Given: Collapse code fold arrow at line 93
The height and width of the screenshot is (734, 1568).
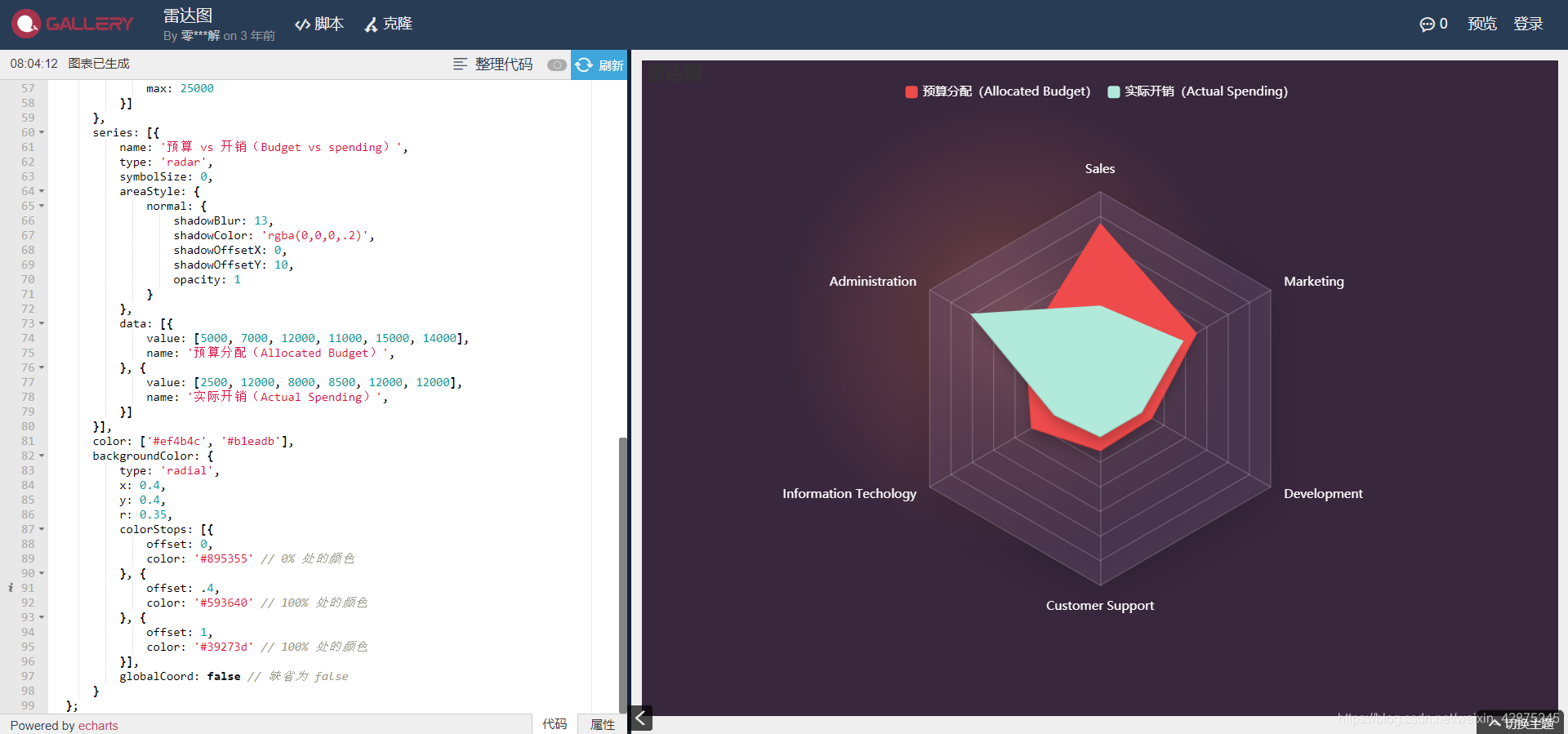Looking at the screenshot, I should 42,617.
